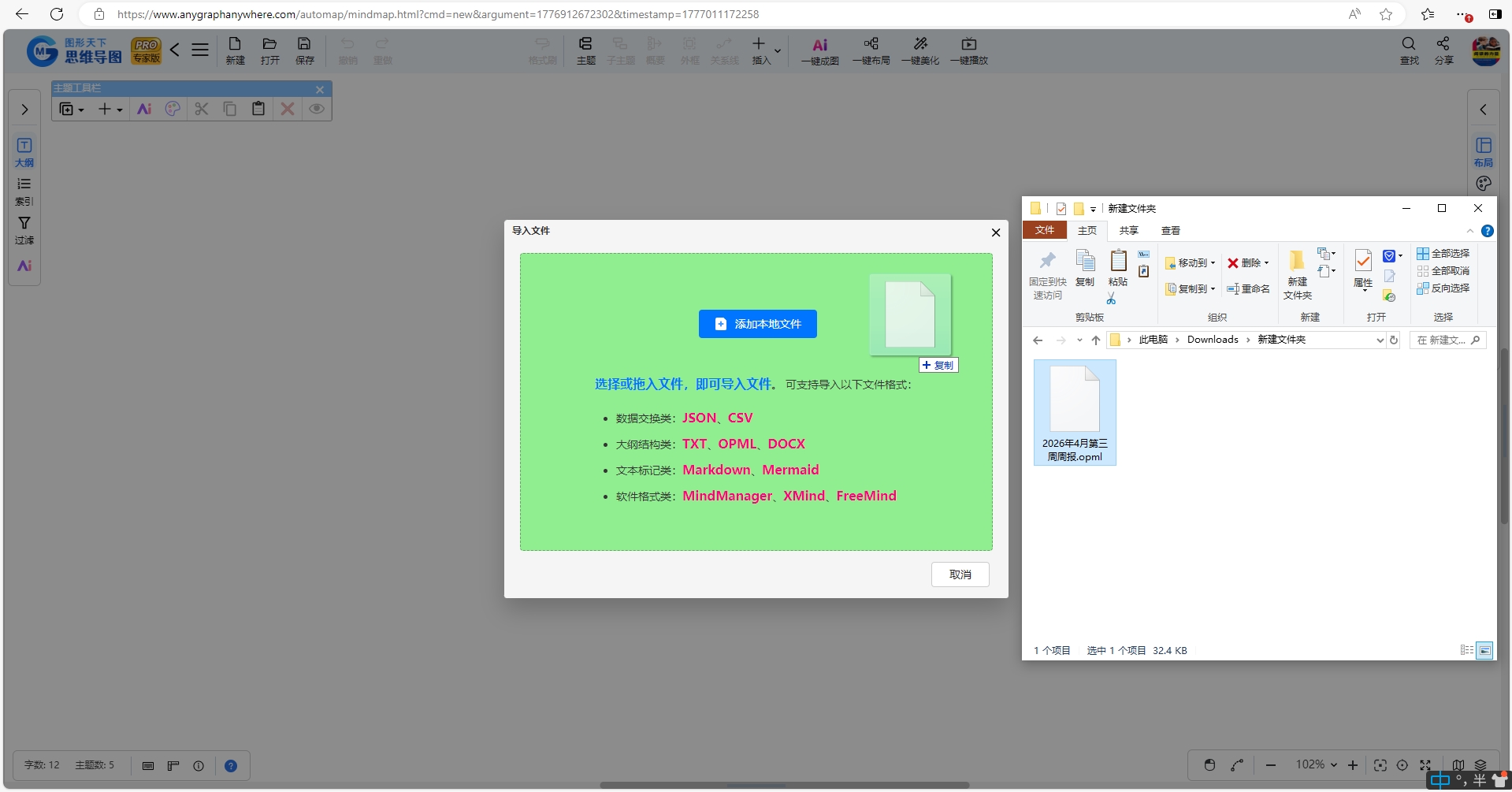The height and width of the screenshot is (792, 1512).
Task: Click the palette icon in topic toolbar
Action: [x=173, y=109]
